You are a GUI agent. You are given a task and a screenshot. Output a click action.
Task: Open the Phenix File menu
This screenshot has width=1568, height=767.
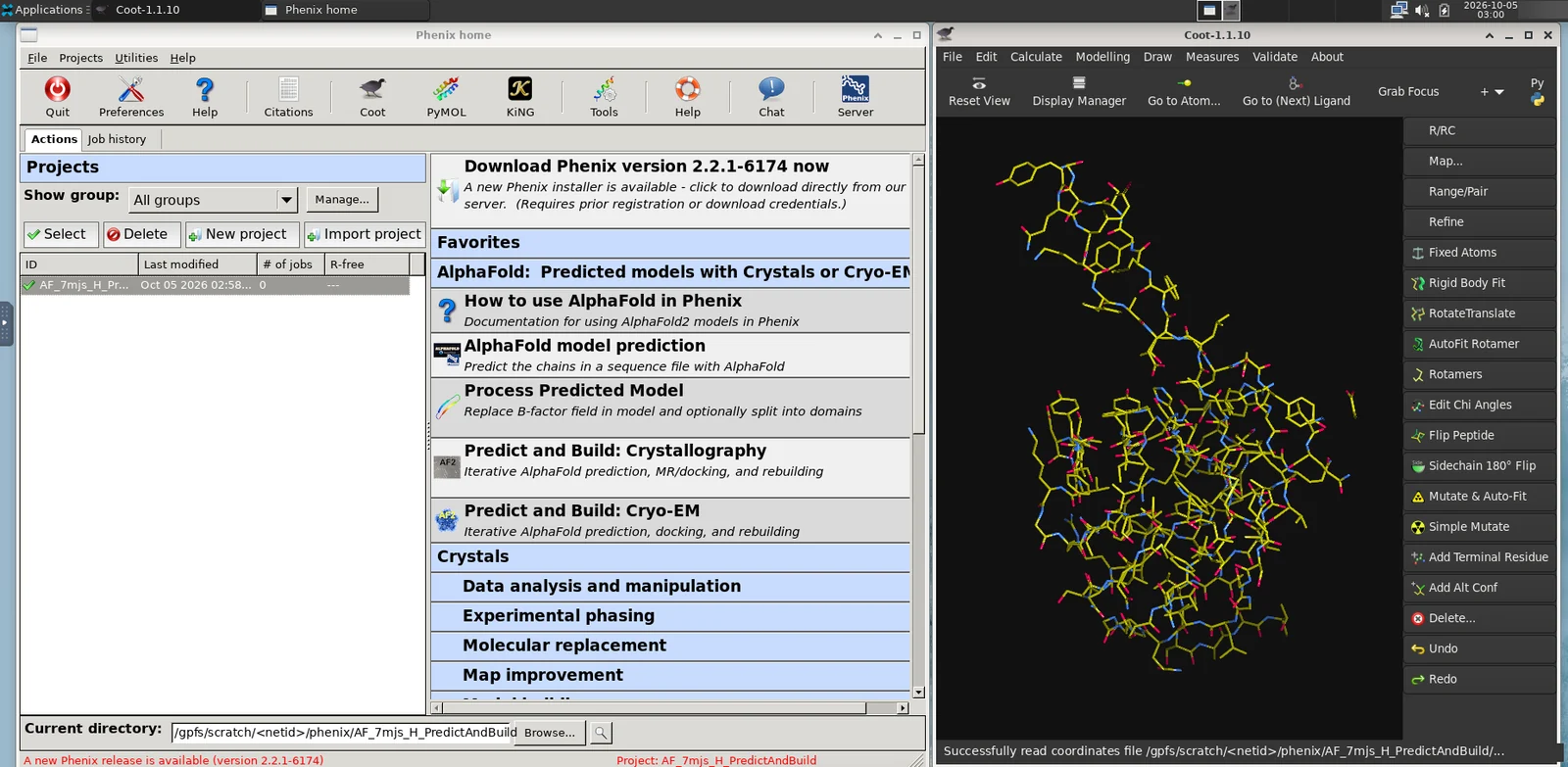click(x=37, y=58)
